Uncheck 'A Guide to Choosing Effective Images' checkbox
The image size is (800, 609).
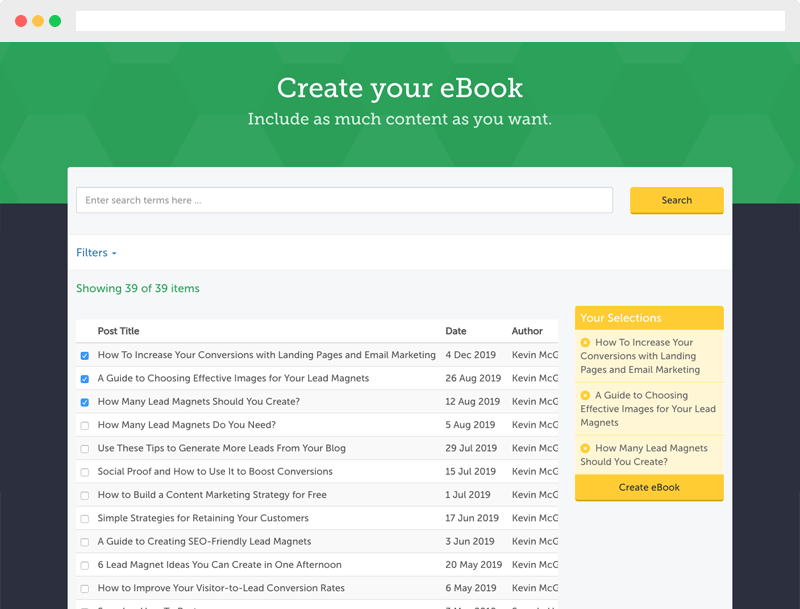coord(85,379)
